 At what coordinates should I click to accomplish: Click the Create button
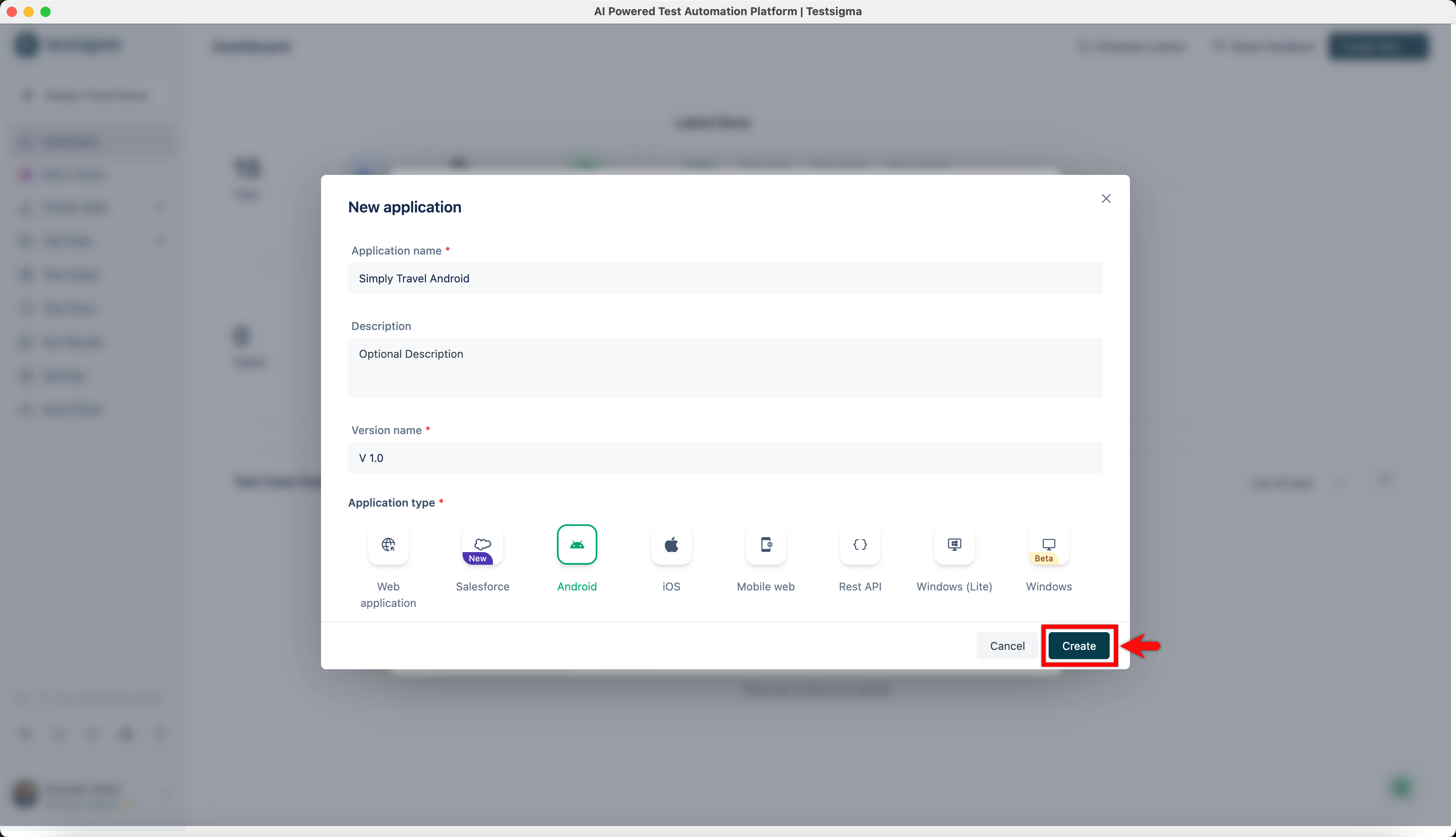1079,646
